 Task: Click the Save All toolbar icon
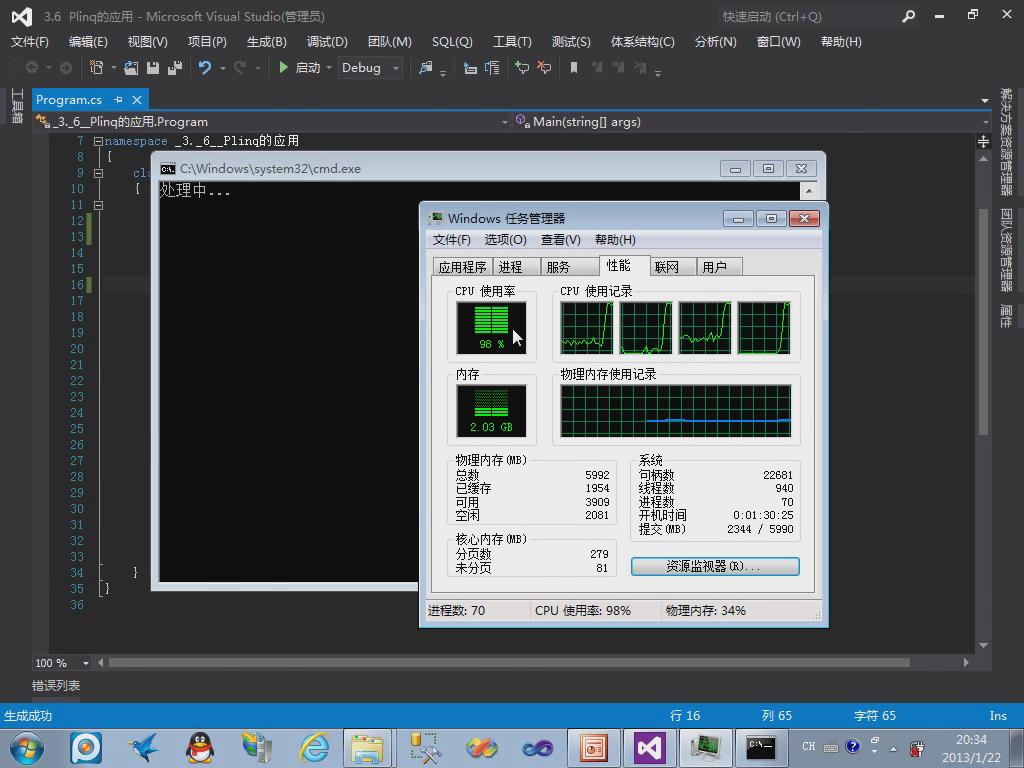click(174, 67)
